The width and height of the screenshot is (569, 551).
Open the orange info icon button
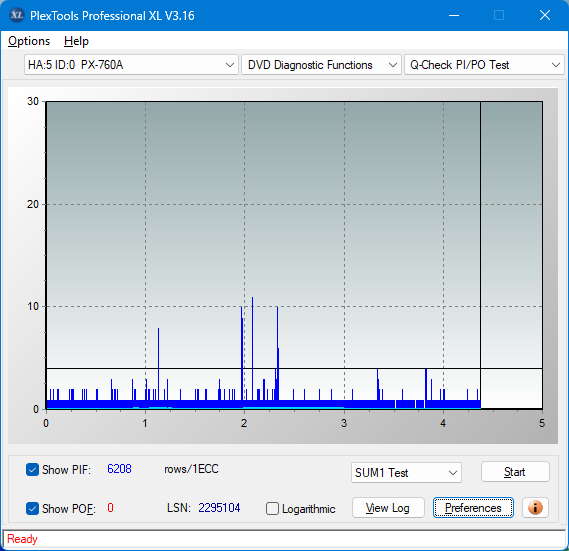point(535,507)
